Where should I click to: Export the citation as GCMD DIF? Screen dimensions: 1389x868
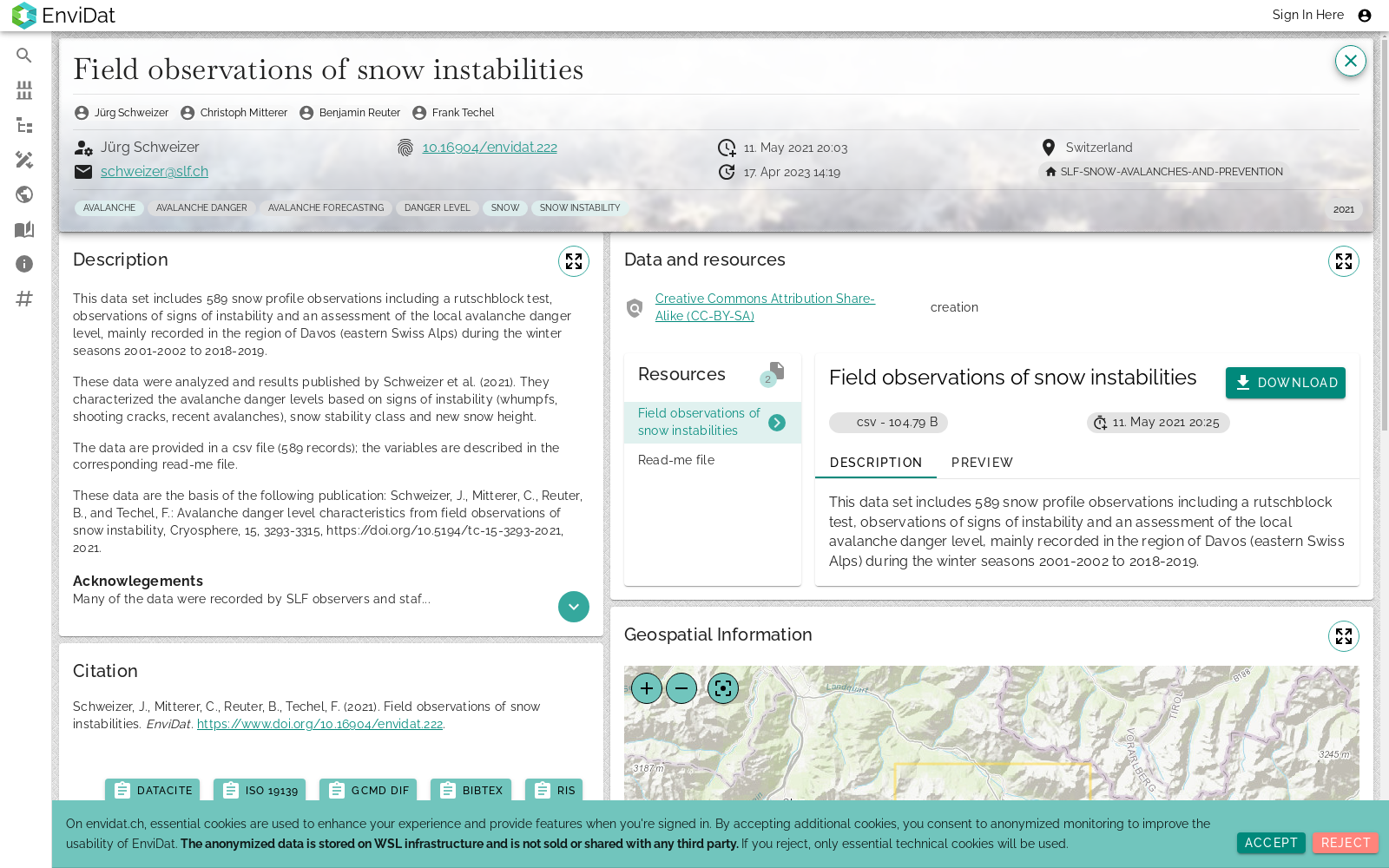pos(368,790)
